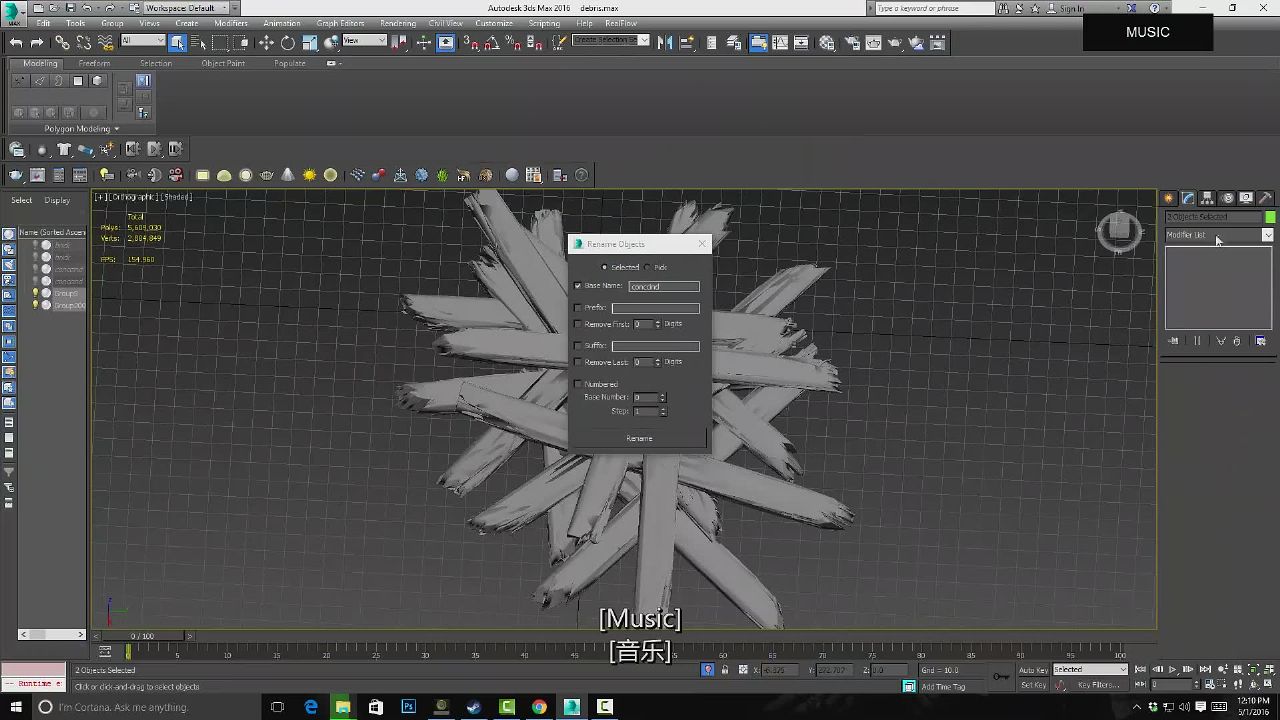1280x720 pixels.
Task: Click the time slider 0 / 100 handle
Action: pos(142,636)
